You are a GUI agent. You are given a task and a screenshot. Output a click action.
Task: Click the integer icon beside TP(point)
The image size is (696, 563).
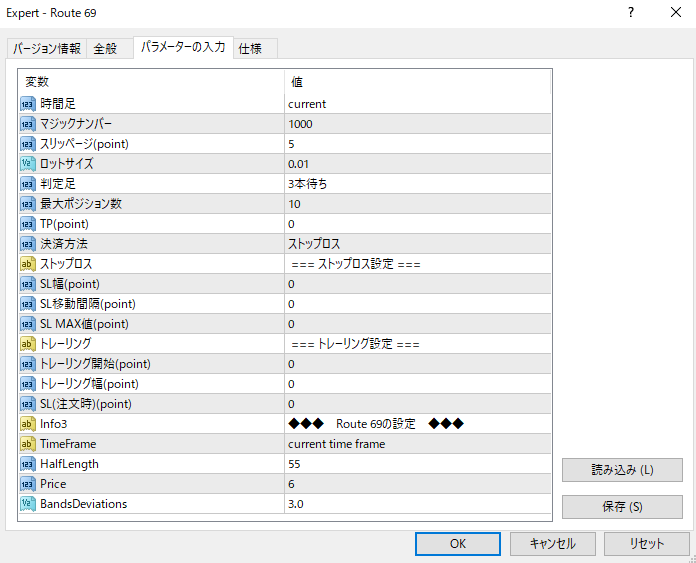click(x=28, y=224)
